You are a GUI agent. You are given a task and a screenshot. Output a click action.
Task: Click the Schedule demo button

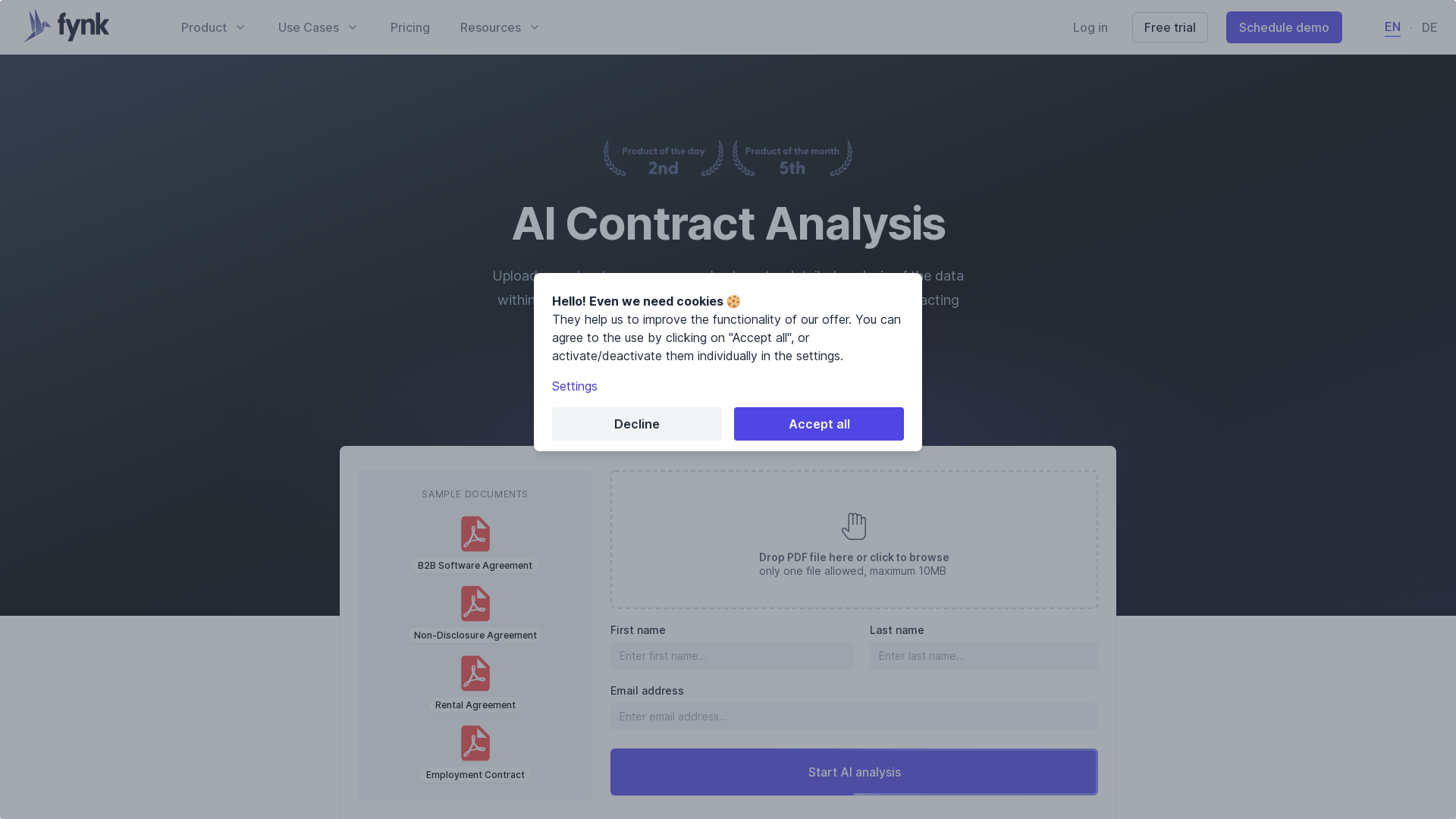point(1284,27)
